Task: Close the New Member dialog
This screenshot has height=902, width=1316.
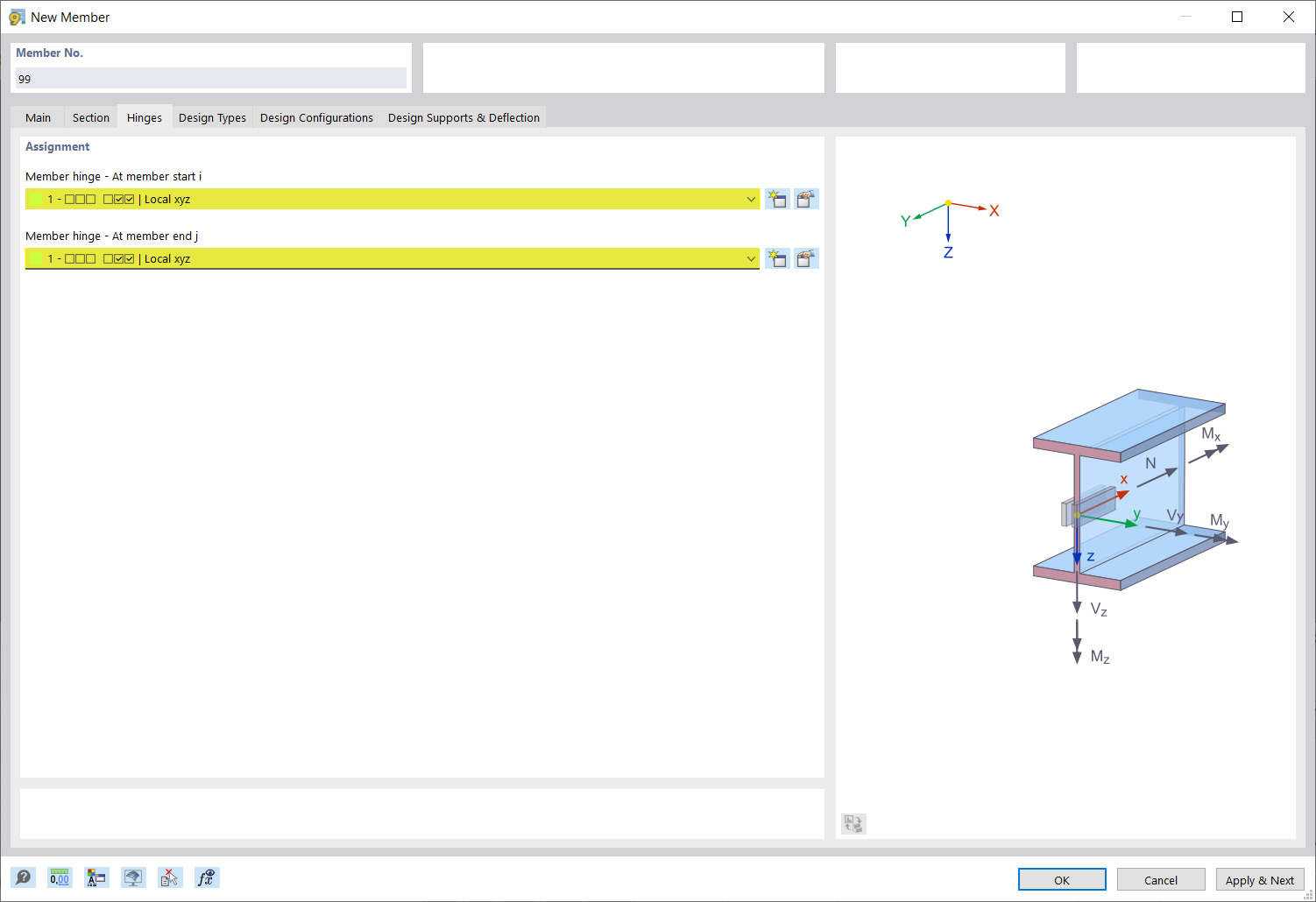Action: click(x=1288, y=17)
